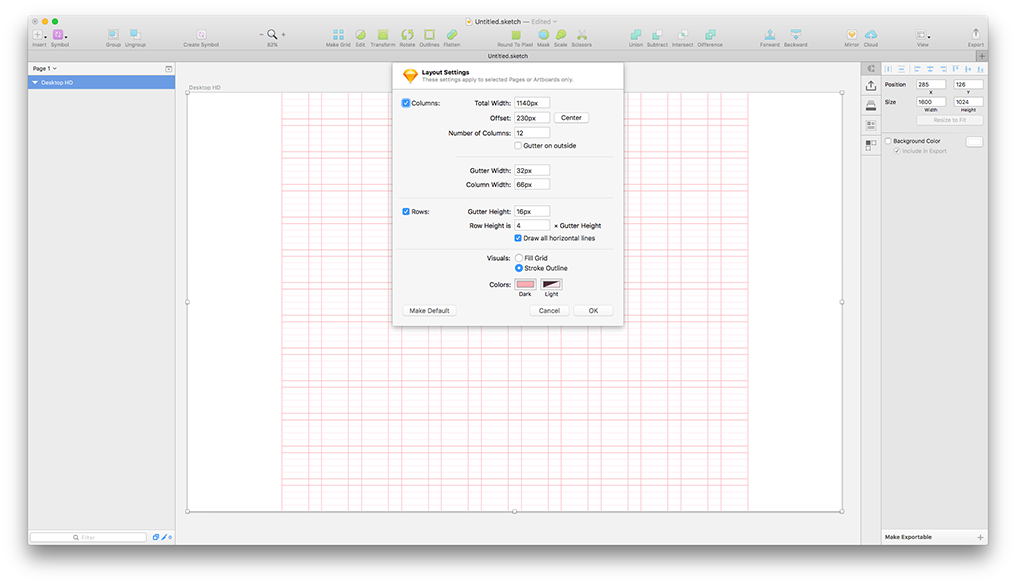Open the View toolbar dropdown
Screen dimensions: 1016x585
[923, 35]
